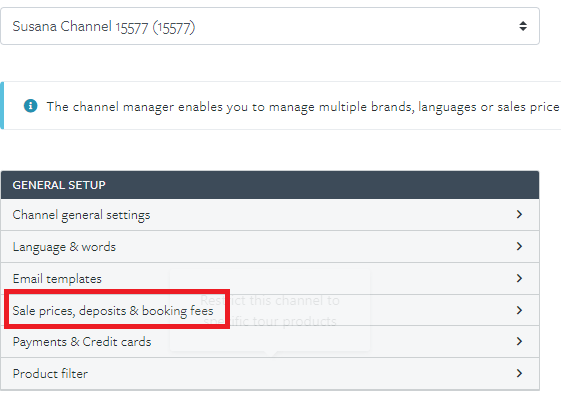Image resolution: width=561 pixels, height=397 pixels.
Task: Open Language & words settings
Action: (x=270, y=246)
